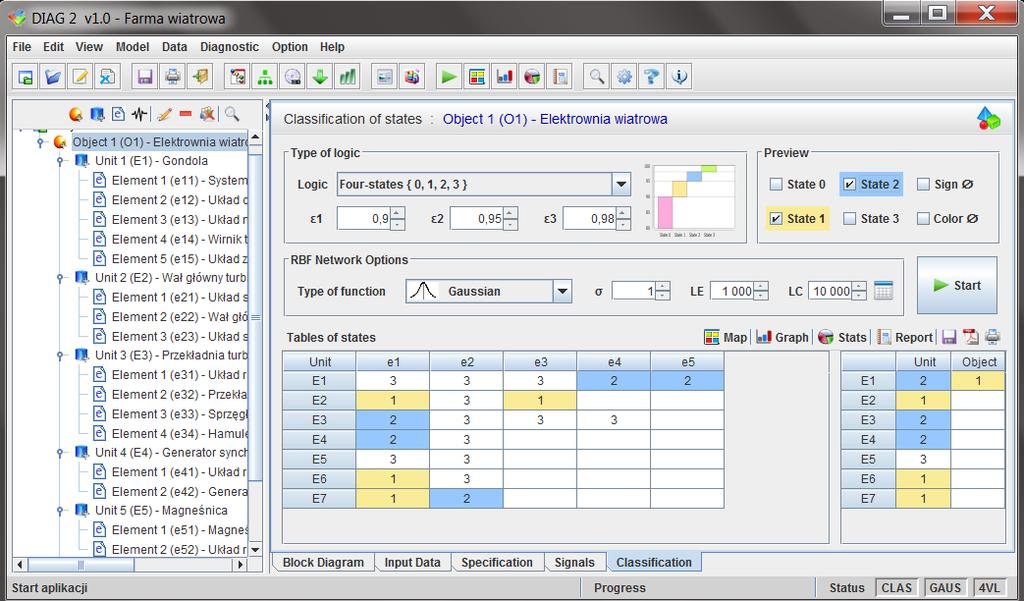Collapse the Unit 2 (E2) tree node
This screenshot has height=601, width=1024.
tap(59, 278)
